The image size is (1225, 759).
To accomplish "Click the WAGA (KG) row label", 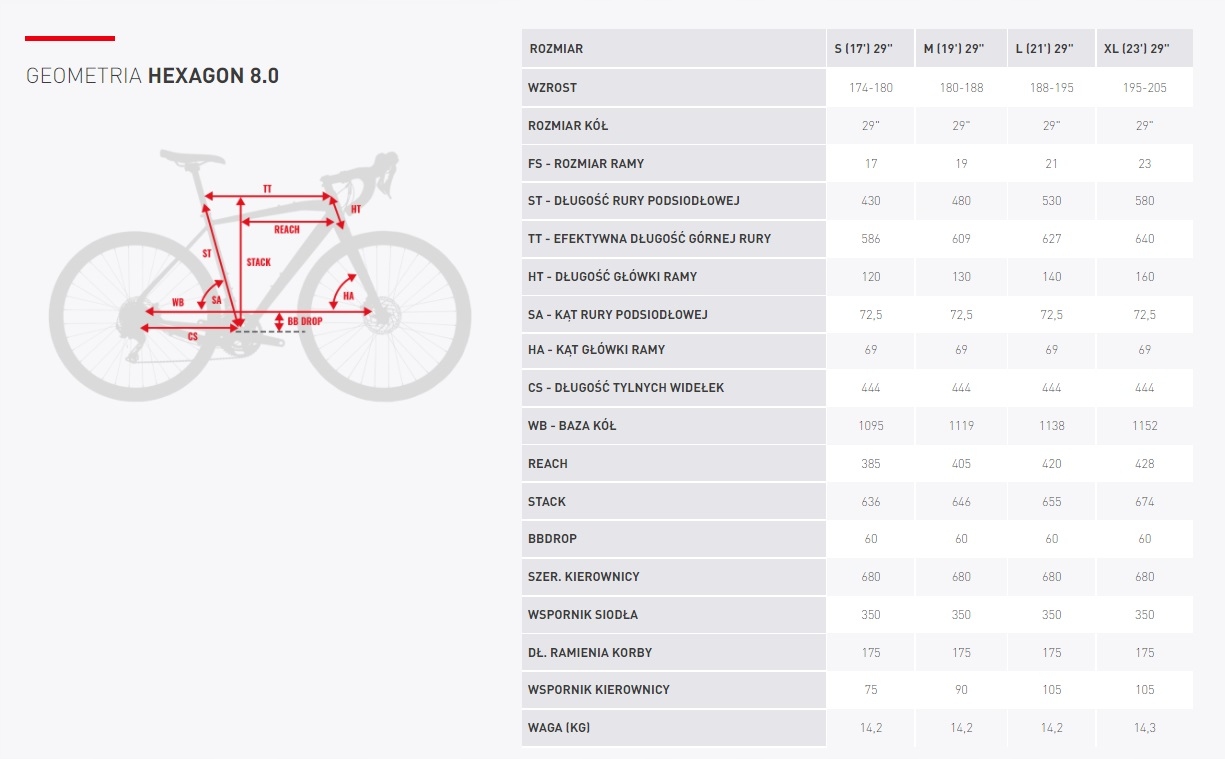I will [559, 727].
